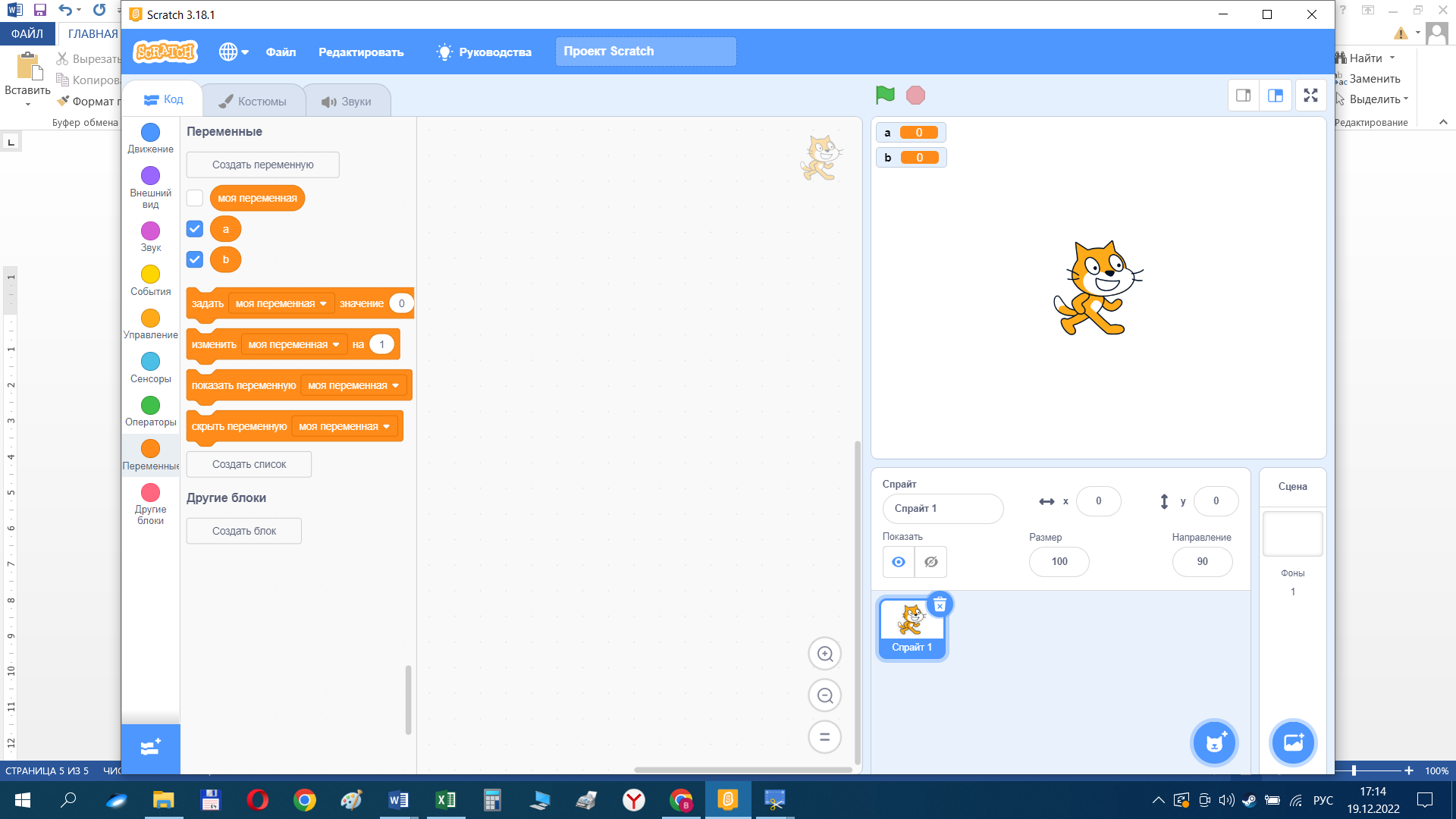Select the Звук block category
This screenshot has width=1456, height=819.
point(150,237)
